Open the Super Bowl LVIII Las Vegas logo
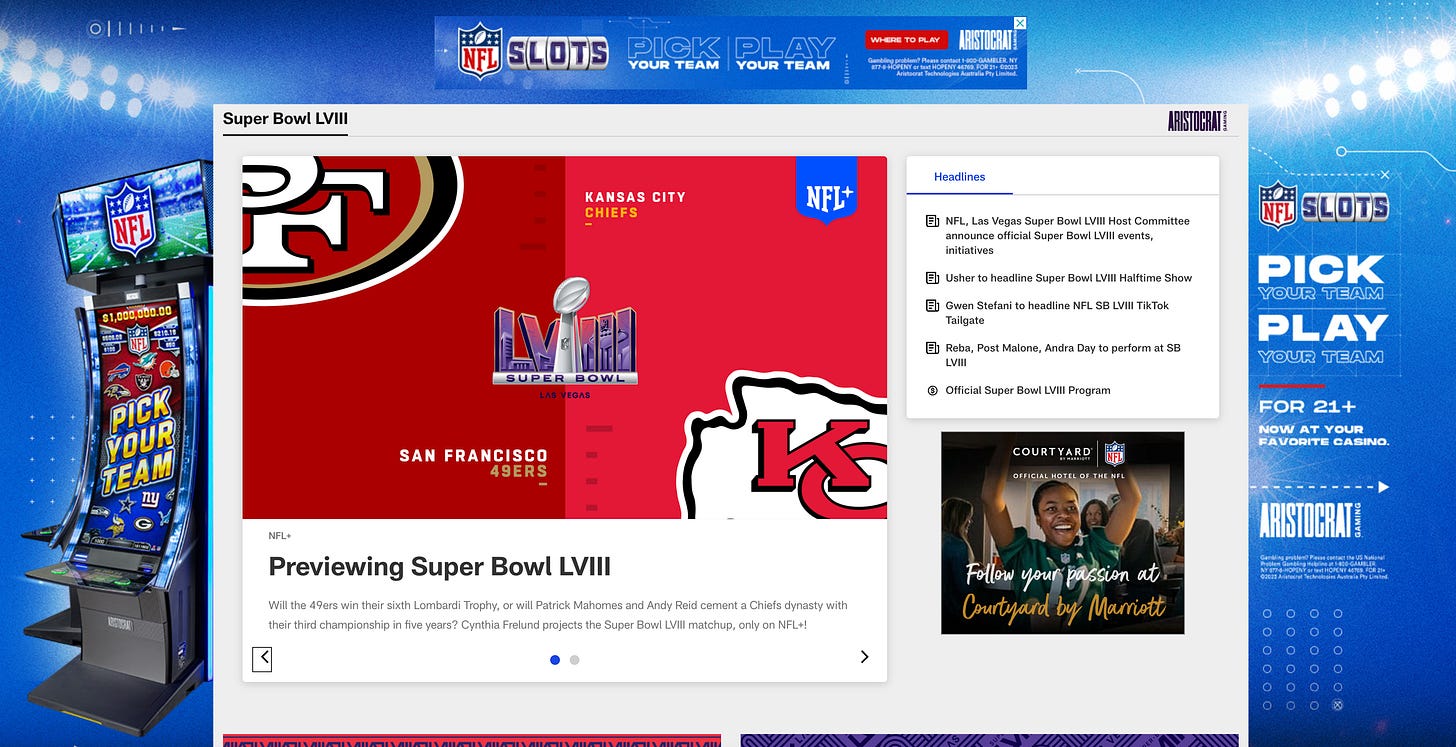1456x747 pixels. point(565,338)
